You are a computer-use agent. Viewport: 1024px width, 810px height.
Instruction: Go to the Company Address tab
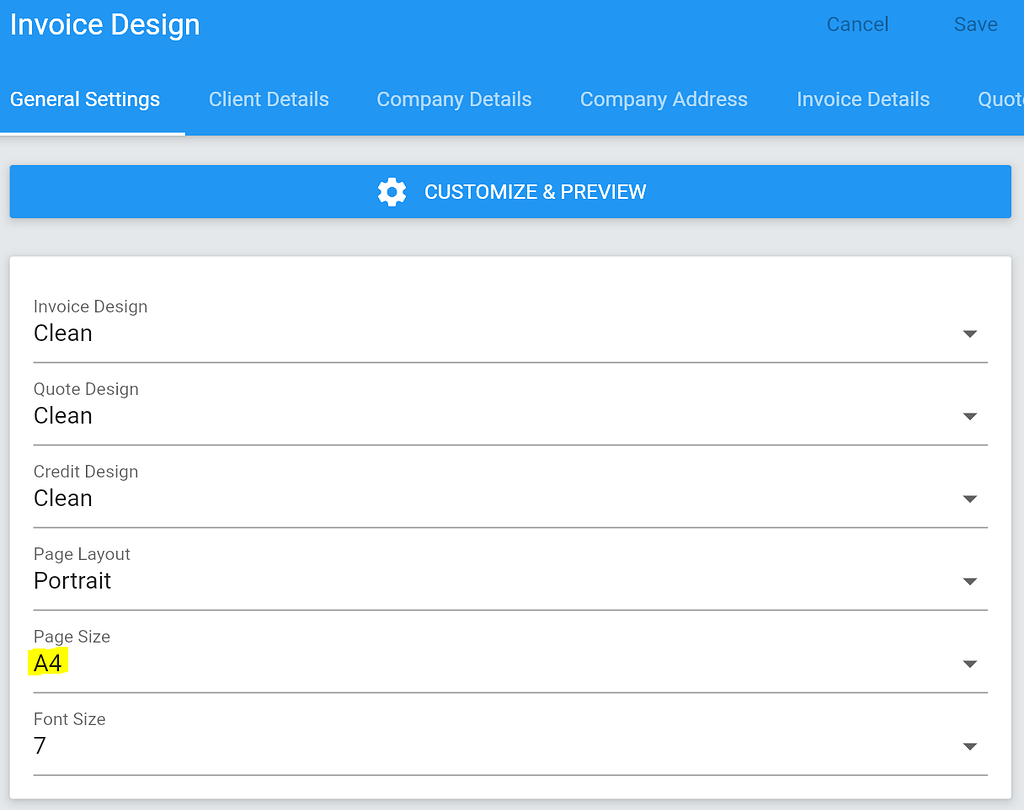click(664, 99)
